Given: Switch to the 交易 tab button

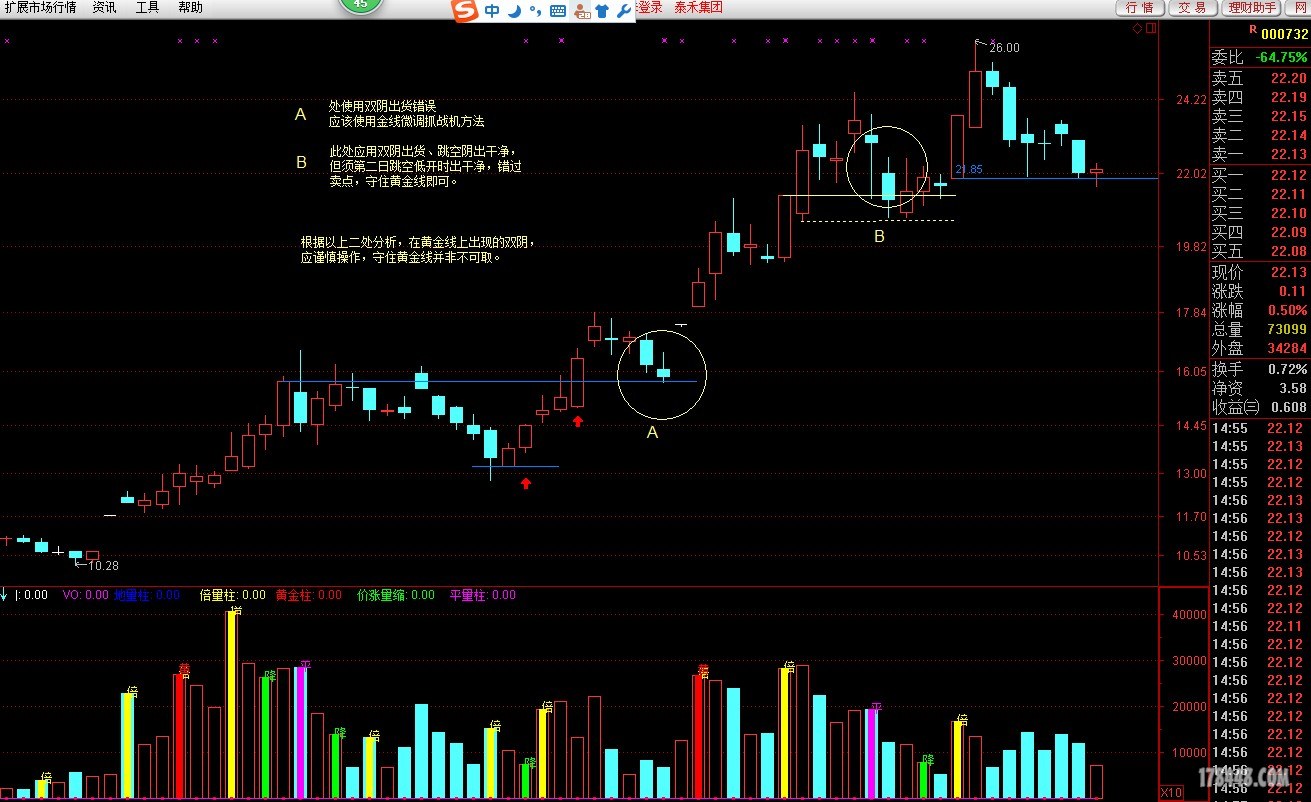Looking at the screenshot, I should [x=1192, y=7].
